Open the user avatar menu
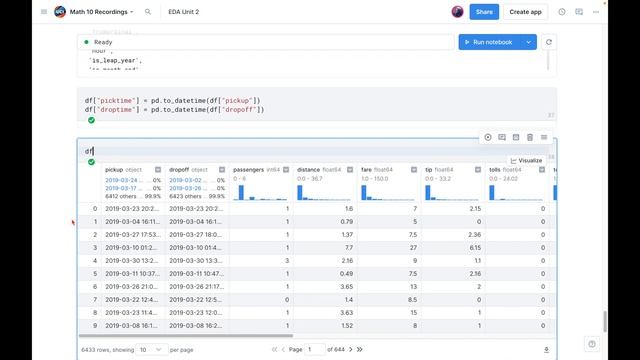The height and width of the screenshot is (360, 640). click(x=458, y=12)
